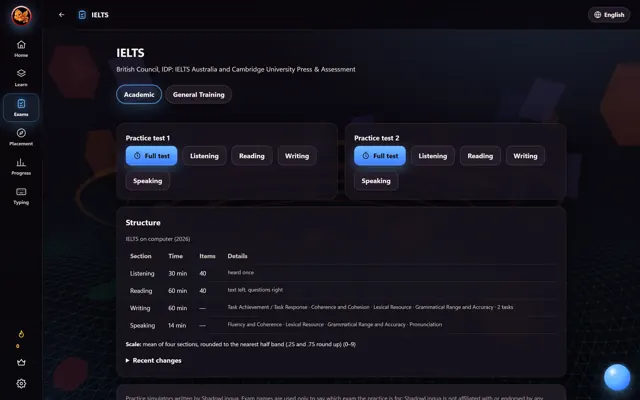Image resolution: width=640 pixels, height=400 pixels.
Task: Click 'text left, questions right' detail
Action: 255,290
